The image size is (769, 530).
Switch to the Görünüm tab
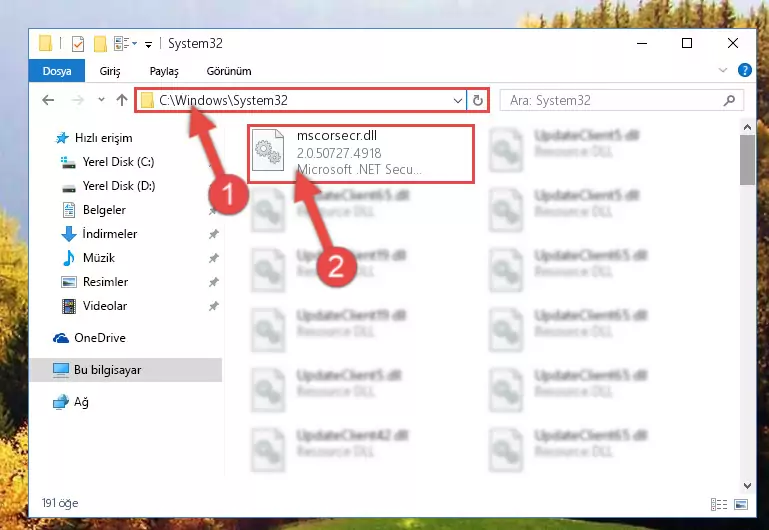[x=229, y=71]
